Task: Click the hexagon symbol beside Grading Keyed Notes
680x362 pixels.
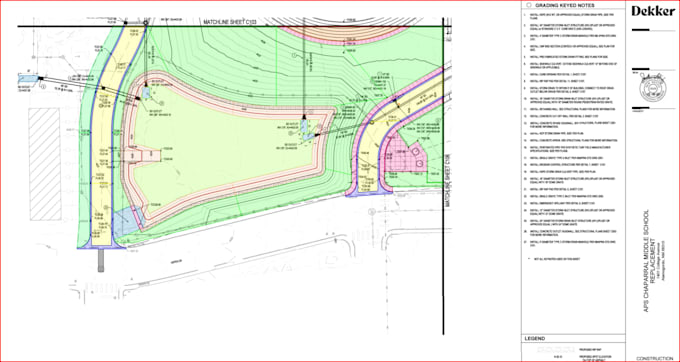Action: (x=529, y=5)
